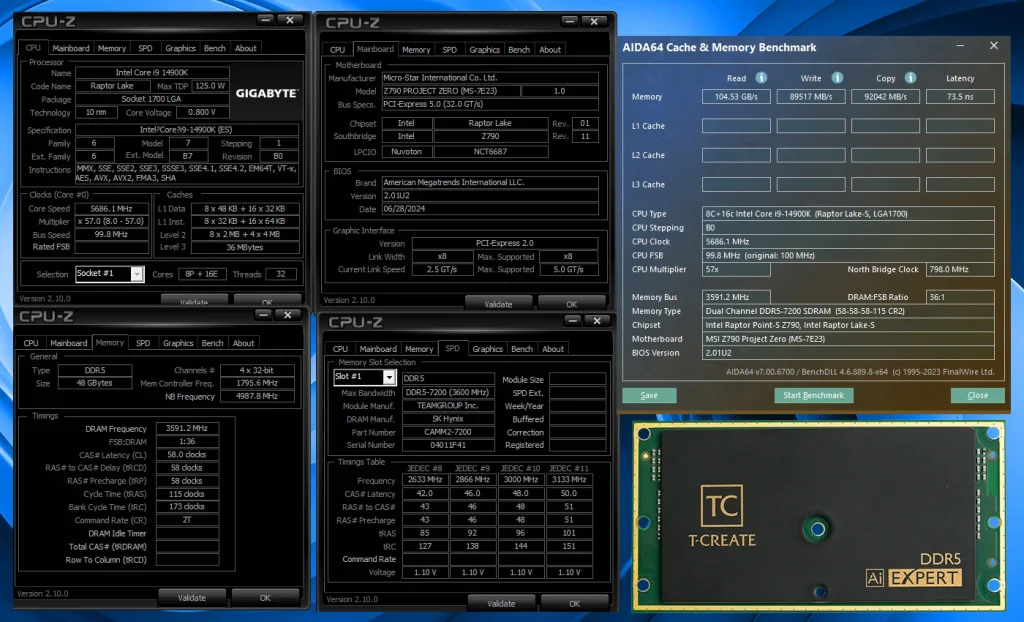Click OK in Mainboard CPU-Z window
The image size is (1024, 622).
pos(571,304)
